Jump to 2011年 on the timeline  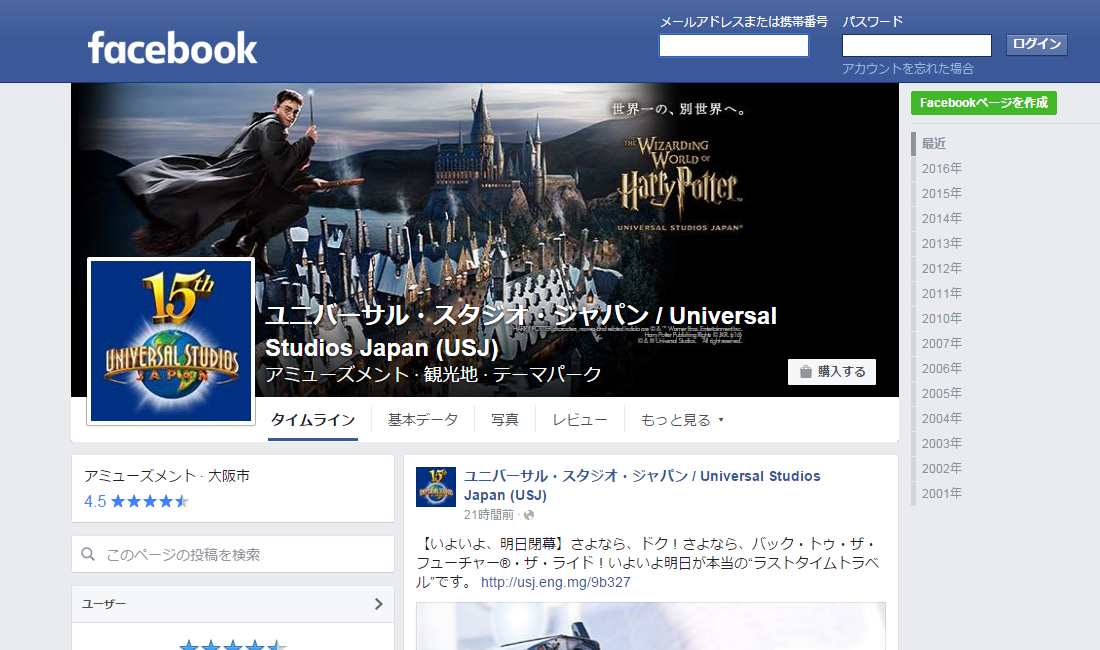click(941, 294)
